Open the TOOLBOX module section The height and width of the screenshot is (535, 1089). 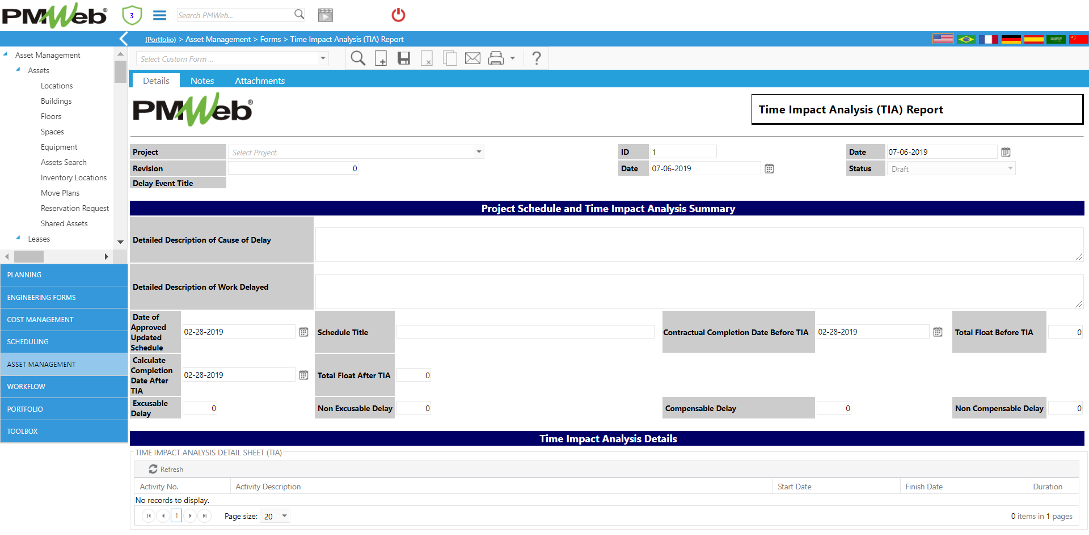click(x=64, y=431)
